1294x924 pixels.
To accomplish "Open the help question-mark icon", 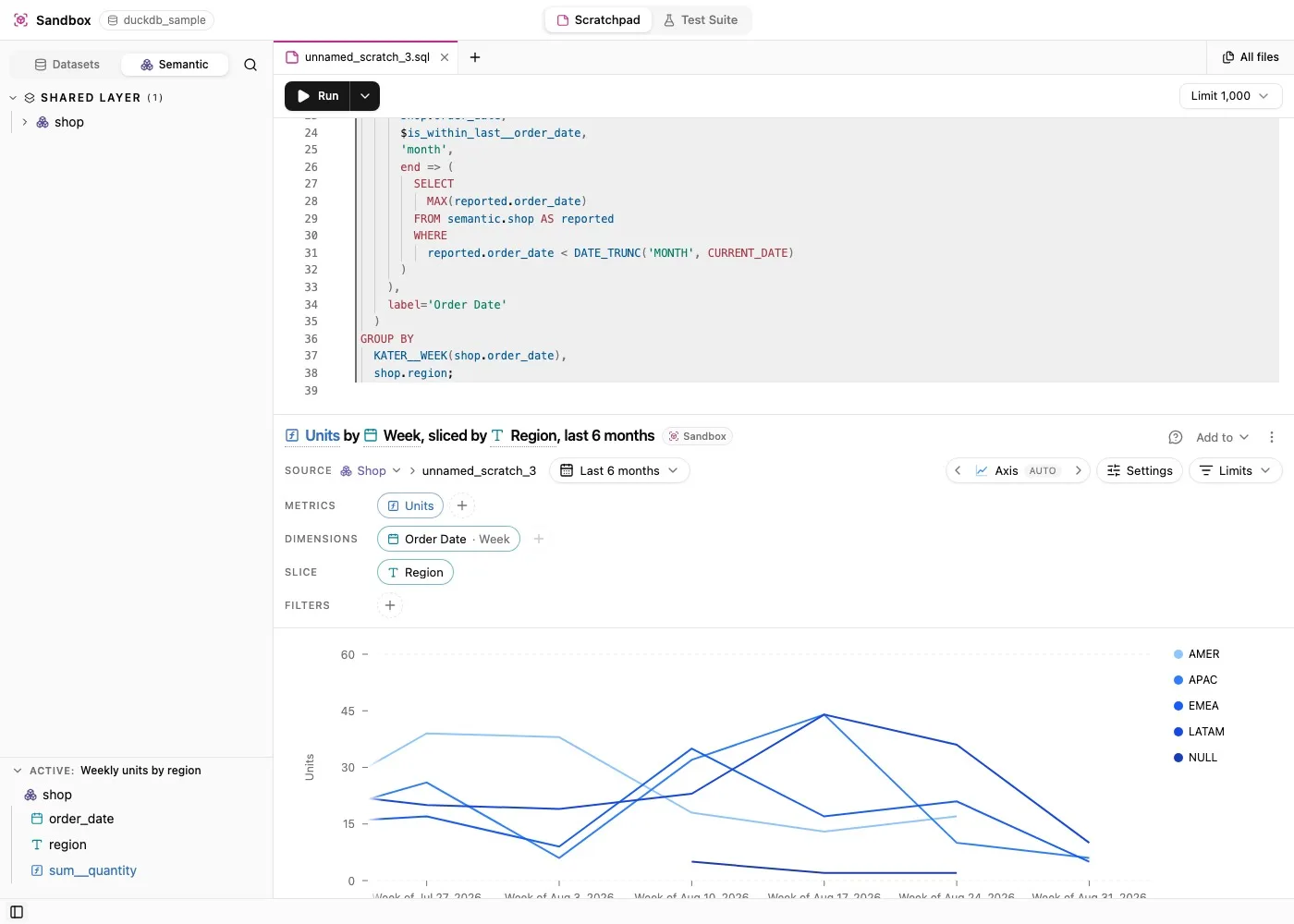I will pyautogui.click(x=1176, y=437).
